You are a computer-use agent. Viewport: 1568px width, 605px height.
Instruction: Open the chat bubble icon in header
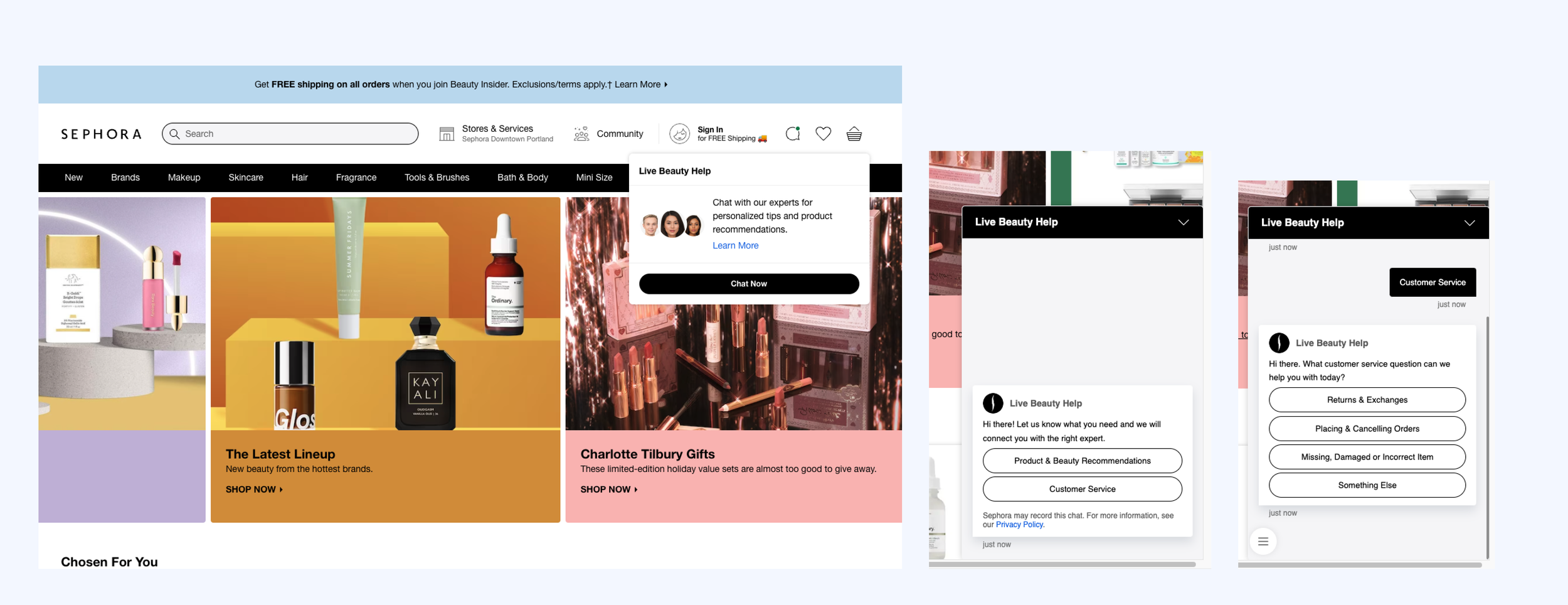(793, 134)
